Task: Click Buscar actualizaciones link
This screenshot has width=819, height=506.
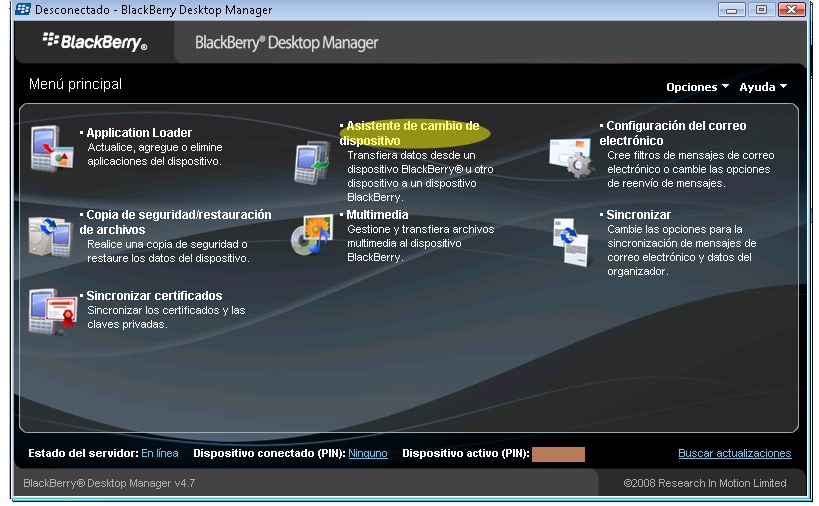Action: 734,453
